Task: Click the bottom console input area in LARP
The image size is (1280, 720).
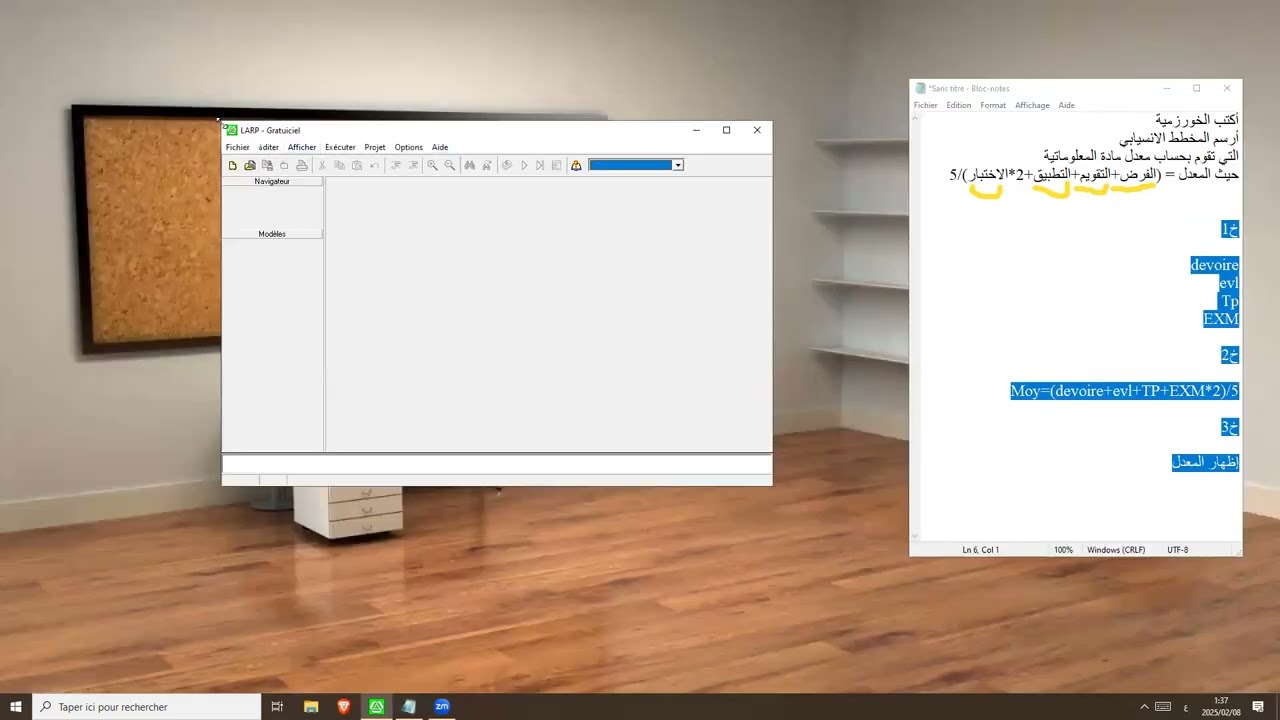Action: (497, 465)
